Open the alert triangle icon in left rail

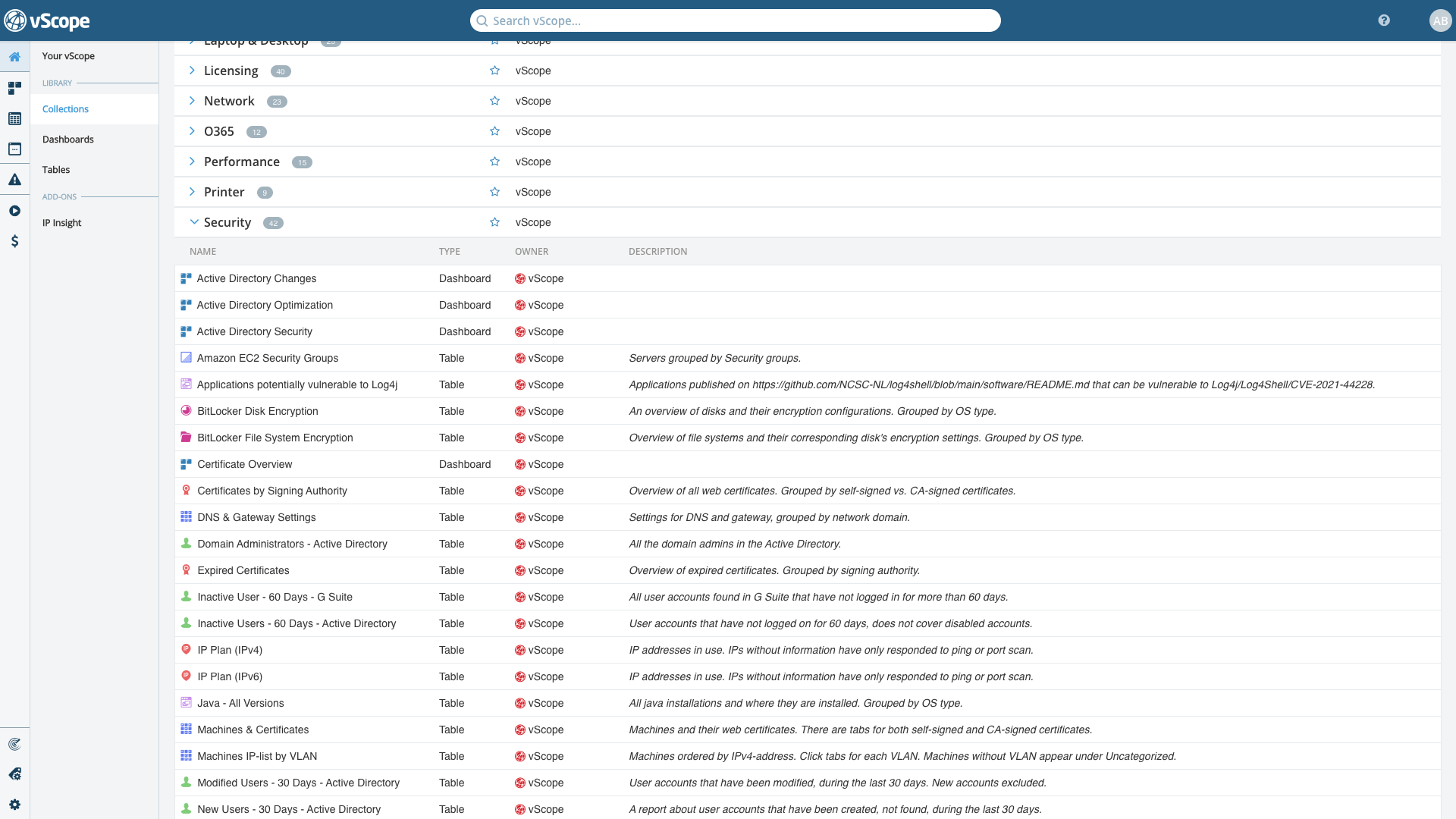(14, 180)
